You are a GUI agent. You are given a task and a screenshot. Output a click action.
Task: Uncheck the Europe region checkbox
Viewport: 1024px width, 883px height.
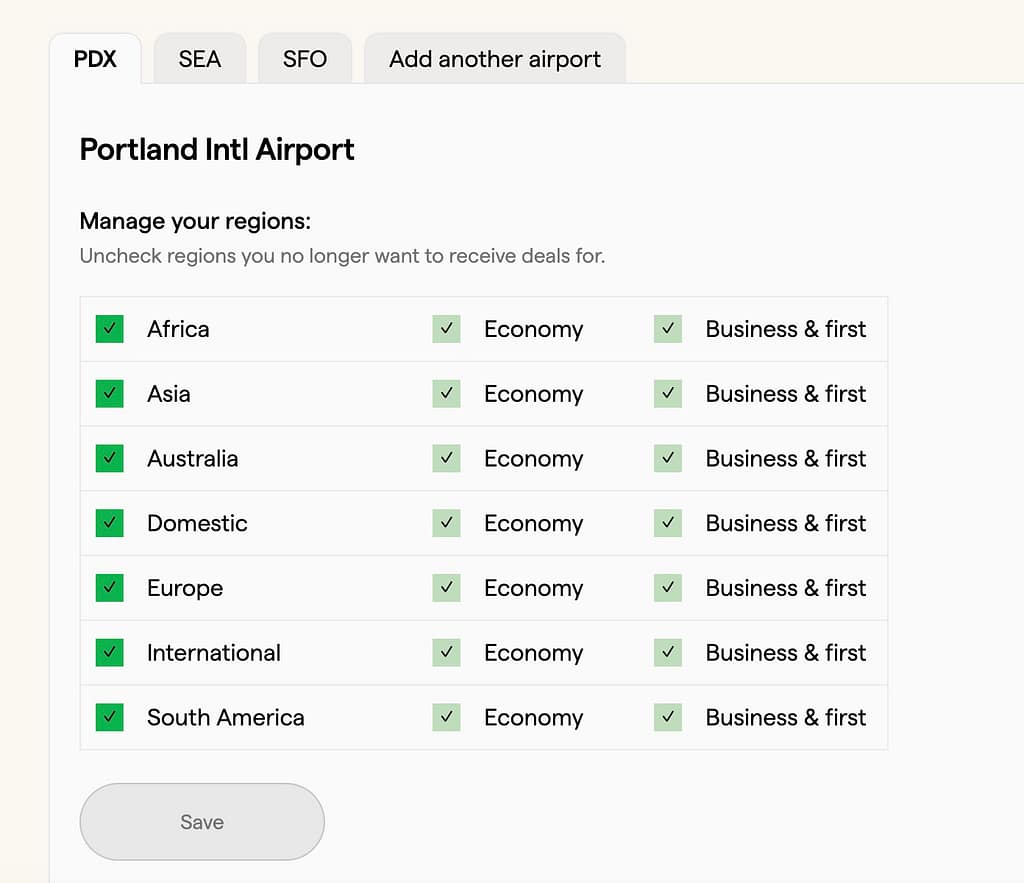109,588
